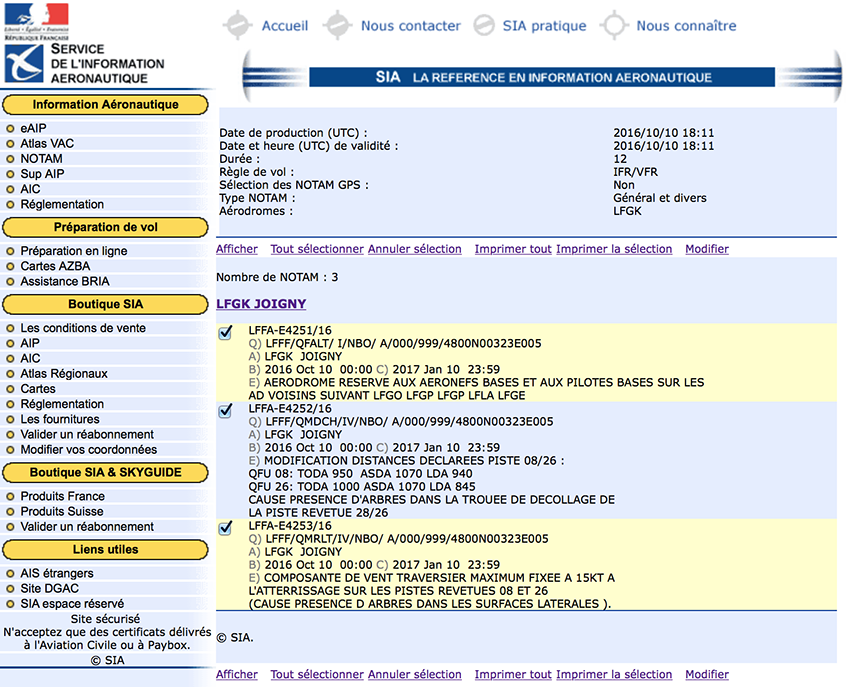Click the République Française flag logo
The height and width of the screenshot is (687, 850).
click(x=37, y=22)
